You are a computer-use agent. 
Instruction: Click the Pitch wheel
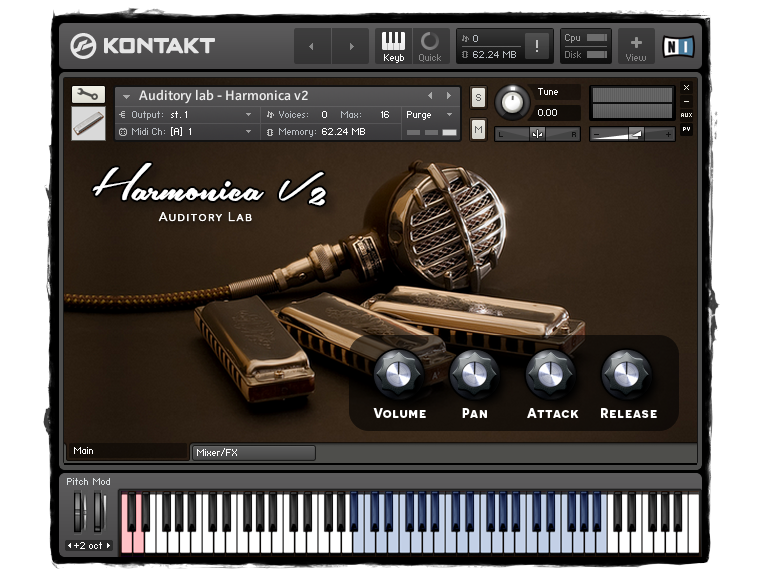[79, 511]
